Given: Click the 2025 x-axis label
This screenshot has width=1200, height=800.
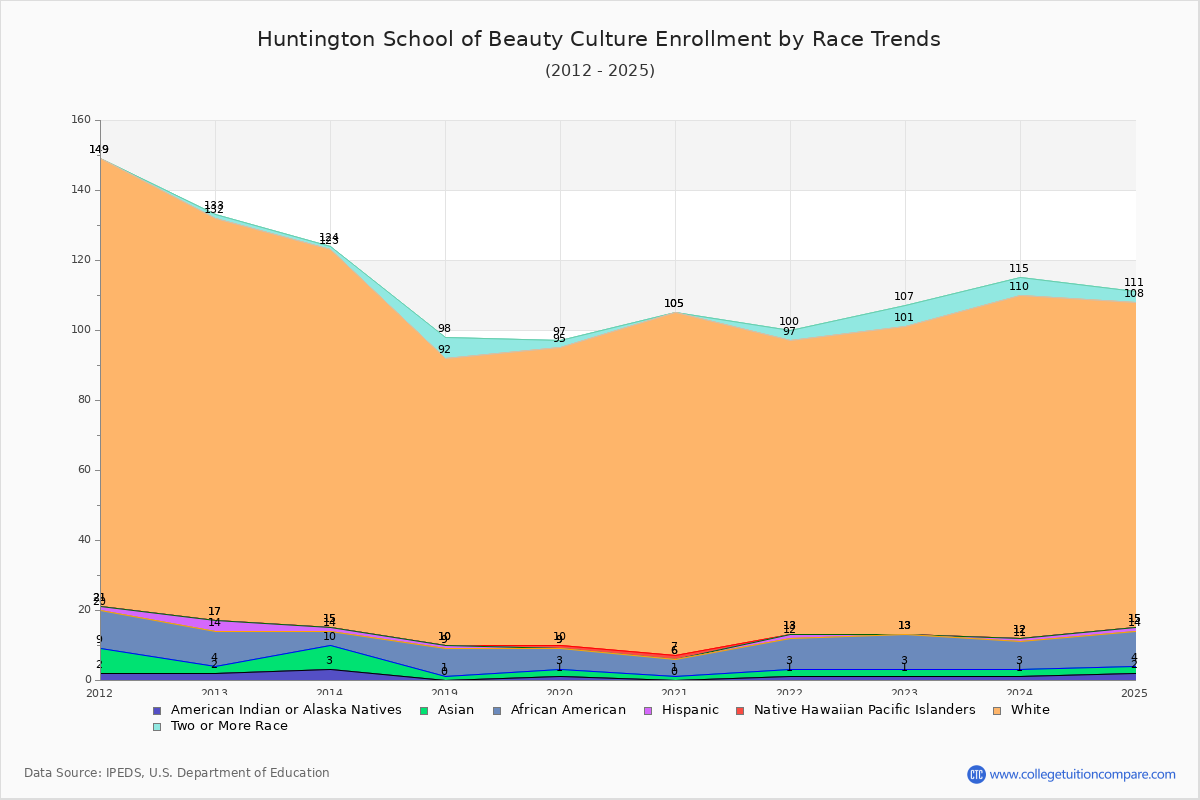Looking at the screenshot, I should 1135,692.
